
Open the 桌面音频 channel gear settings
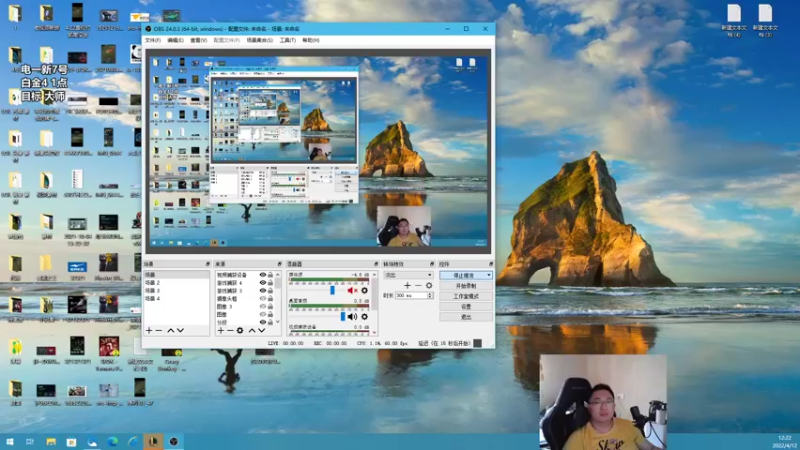click(364, 317)
